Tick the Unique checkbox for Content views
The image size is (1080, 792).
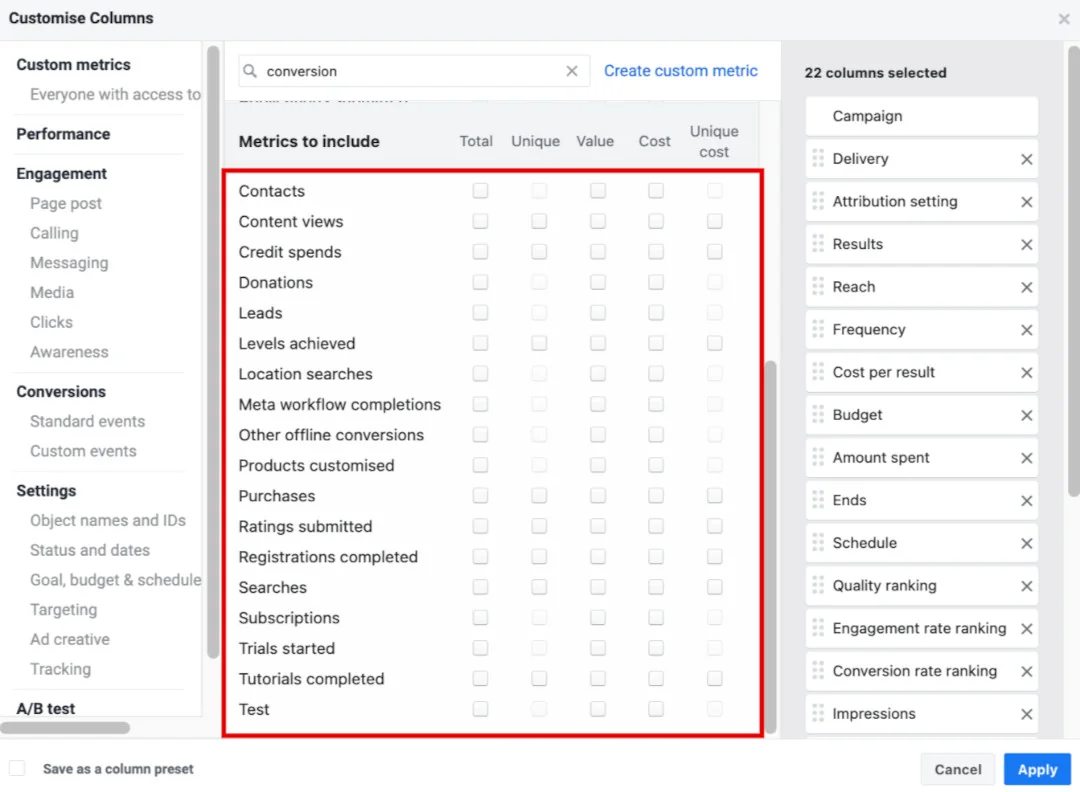539,221
